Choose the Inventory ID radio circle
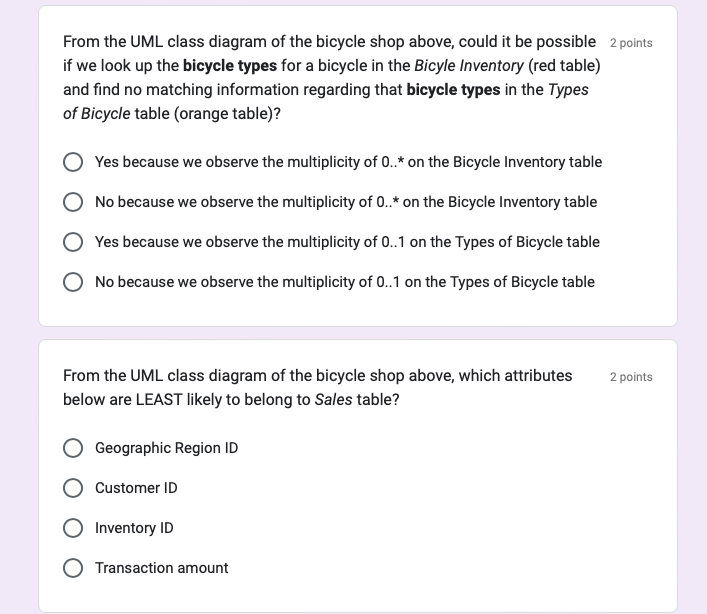The width and height of the screenshot is (707, 614). 73,528
